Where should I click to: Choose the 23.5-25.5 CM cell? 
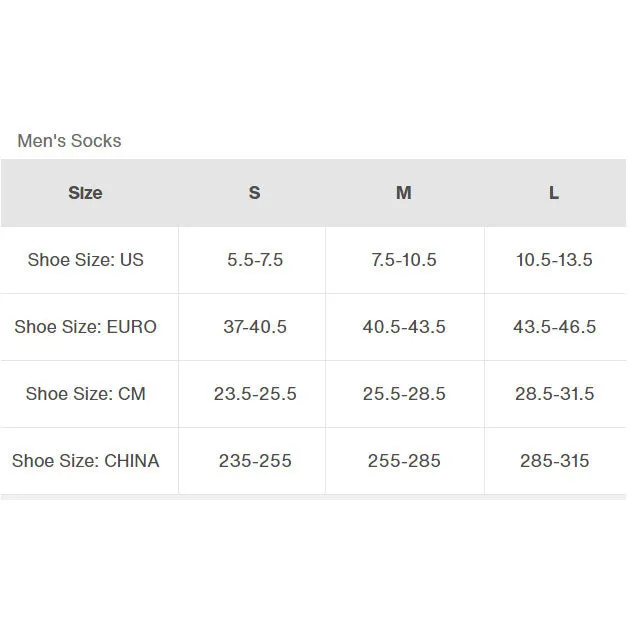point(255,394)
